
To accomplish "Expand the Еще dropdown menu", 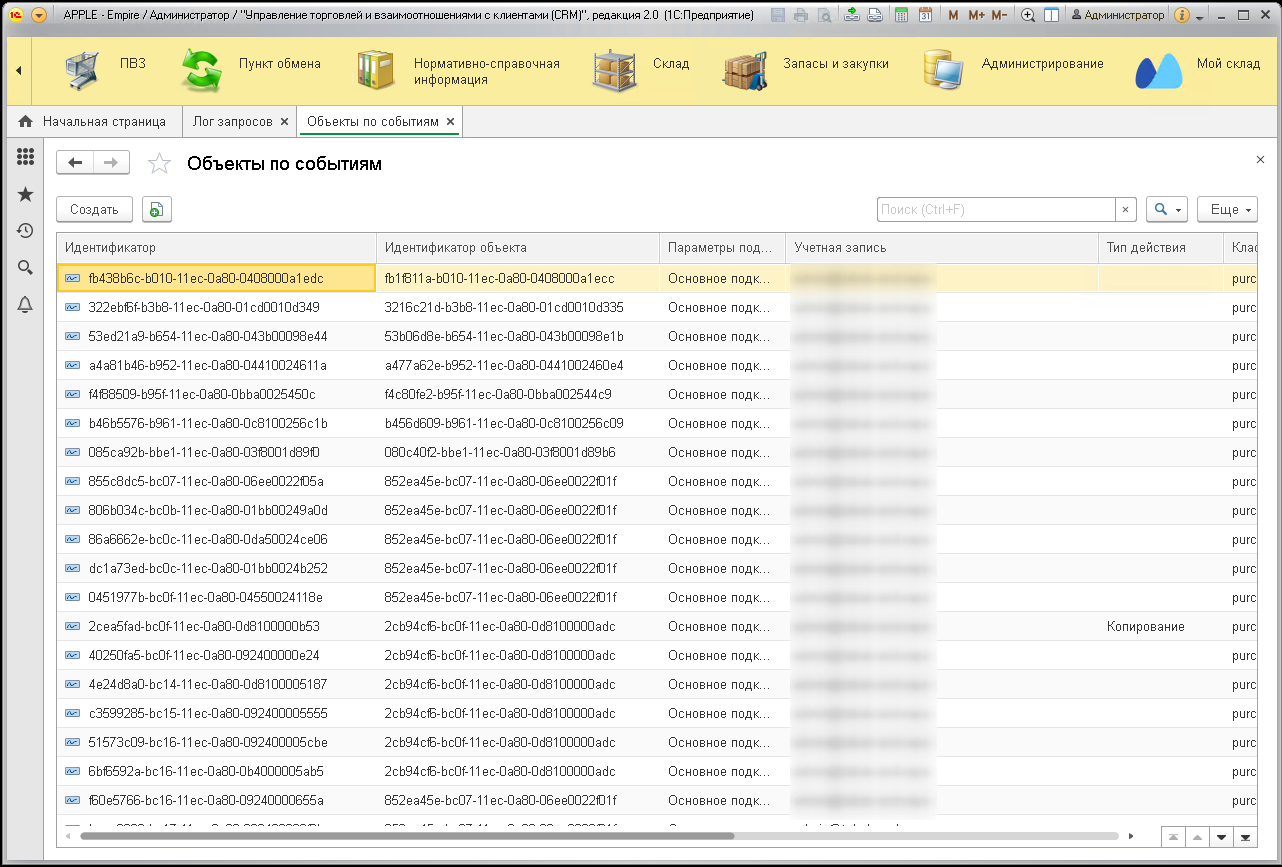I will coord(1226,209).
